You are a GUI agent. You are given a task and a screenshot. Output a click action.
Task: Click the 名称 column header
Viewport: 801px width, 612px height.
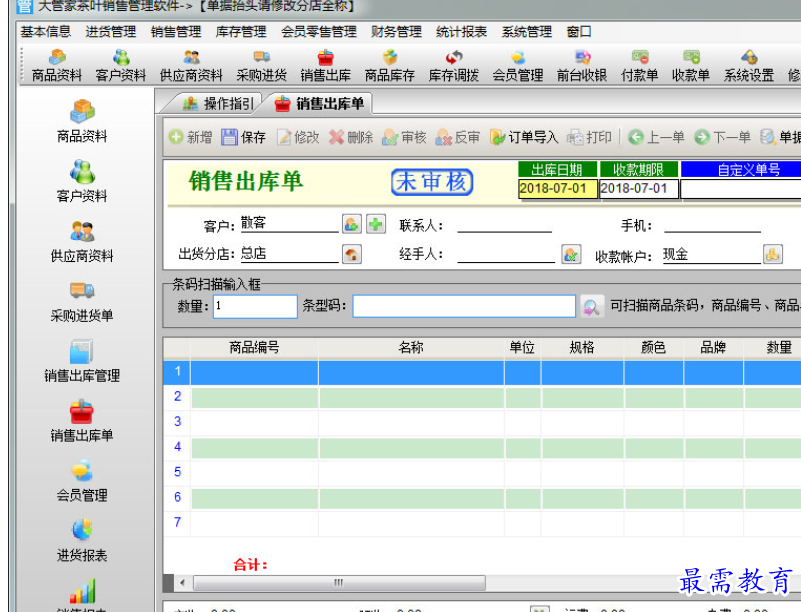[411, 347]
